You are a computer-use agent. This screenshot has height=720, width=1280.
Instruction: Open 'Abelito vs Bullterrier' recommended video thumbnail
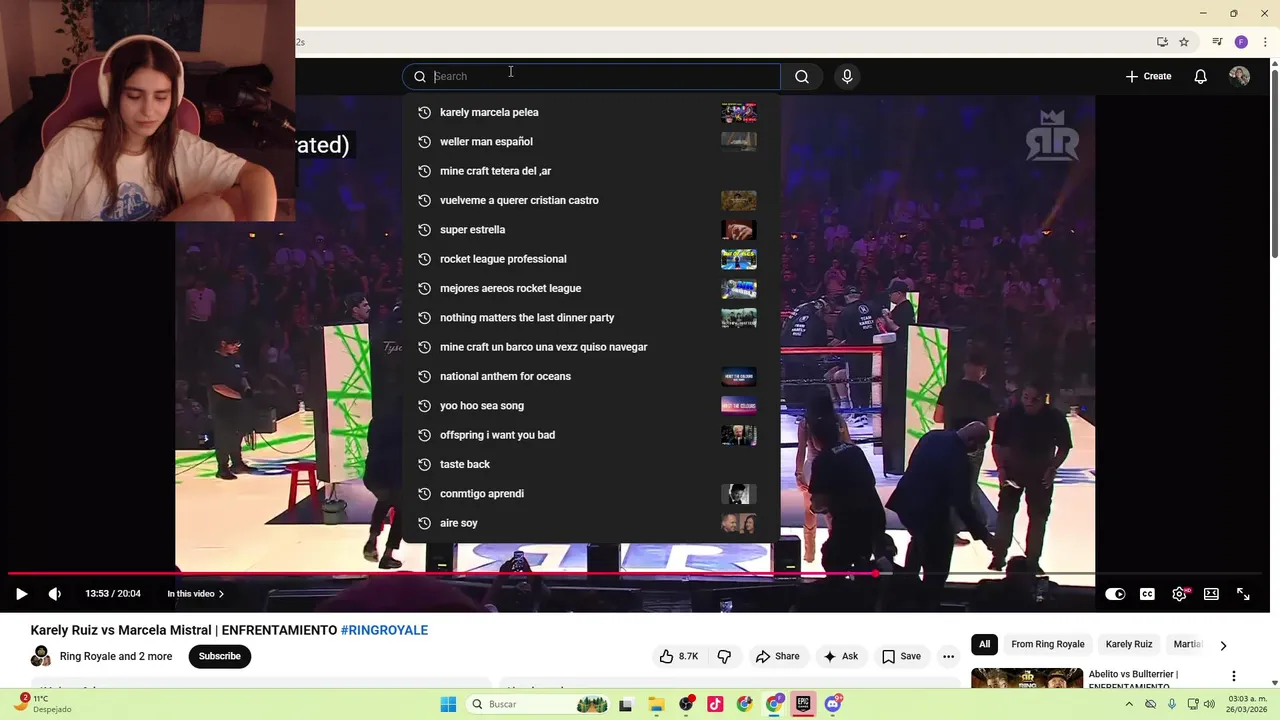(1027, 678)
